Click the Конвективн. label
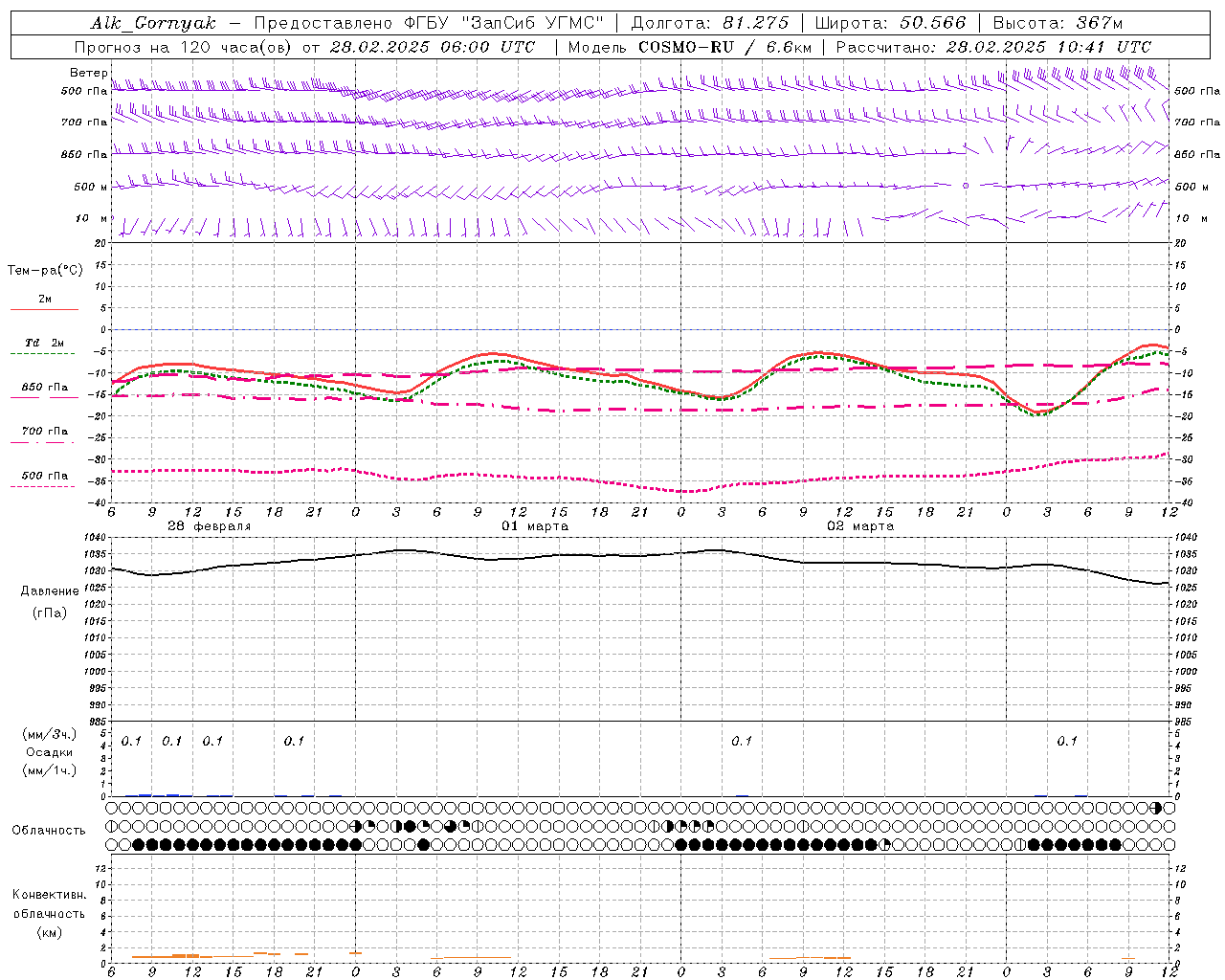The height and width of the screenshot is (980, 1225). 49,895
